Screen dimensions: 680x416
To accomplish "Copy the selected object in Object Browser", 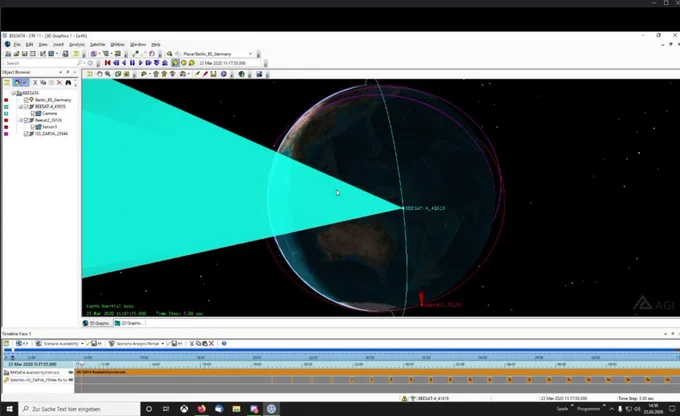I will click(43, 82).
